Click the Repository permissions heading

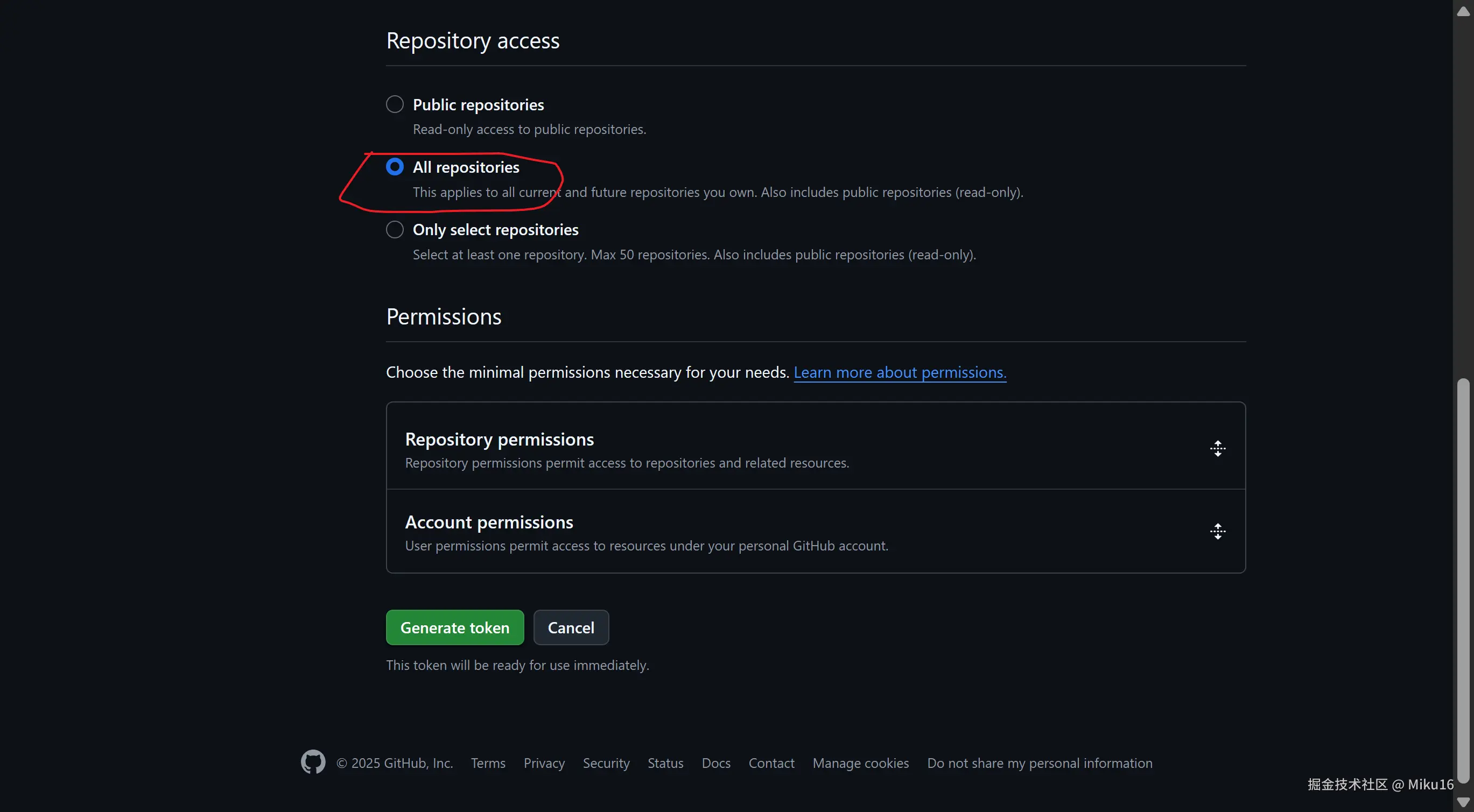tap(499, 439)
